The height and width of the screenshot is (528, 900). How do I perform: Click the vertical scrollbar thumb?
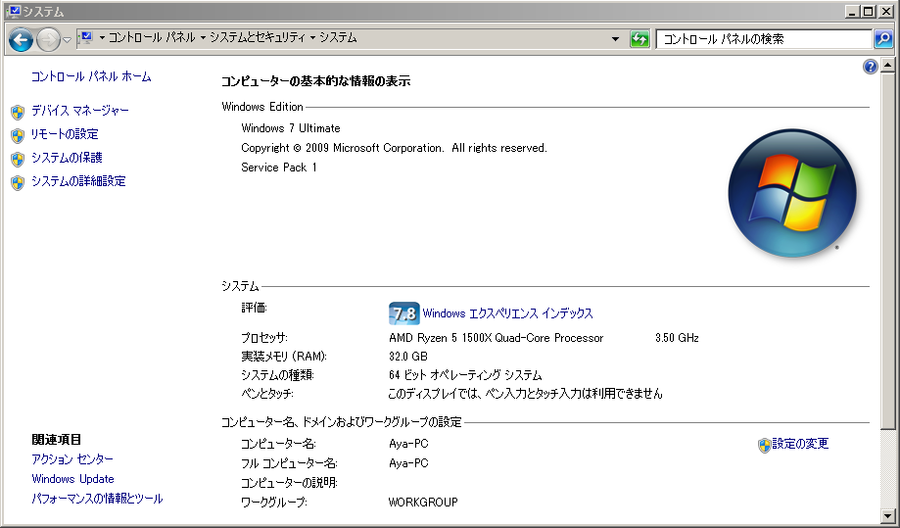(888, 250)
